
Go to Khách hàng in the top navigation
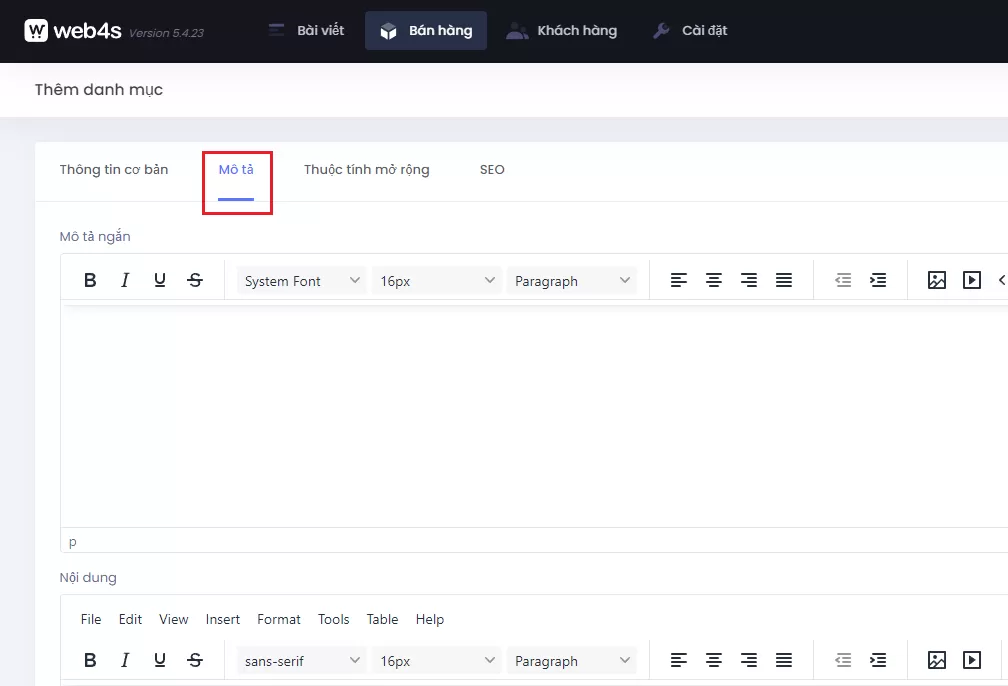click(562, 31)
